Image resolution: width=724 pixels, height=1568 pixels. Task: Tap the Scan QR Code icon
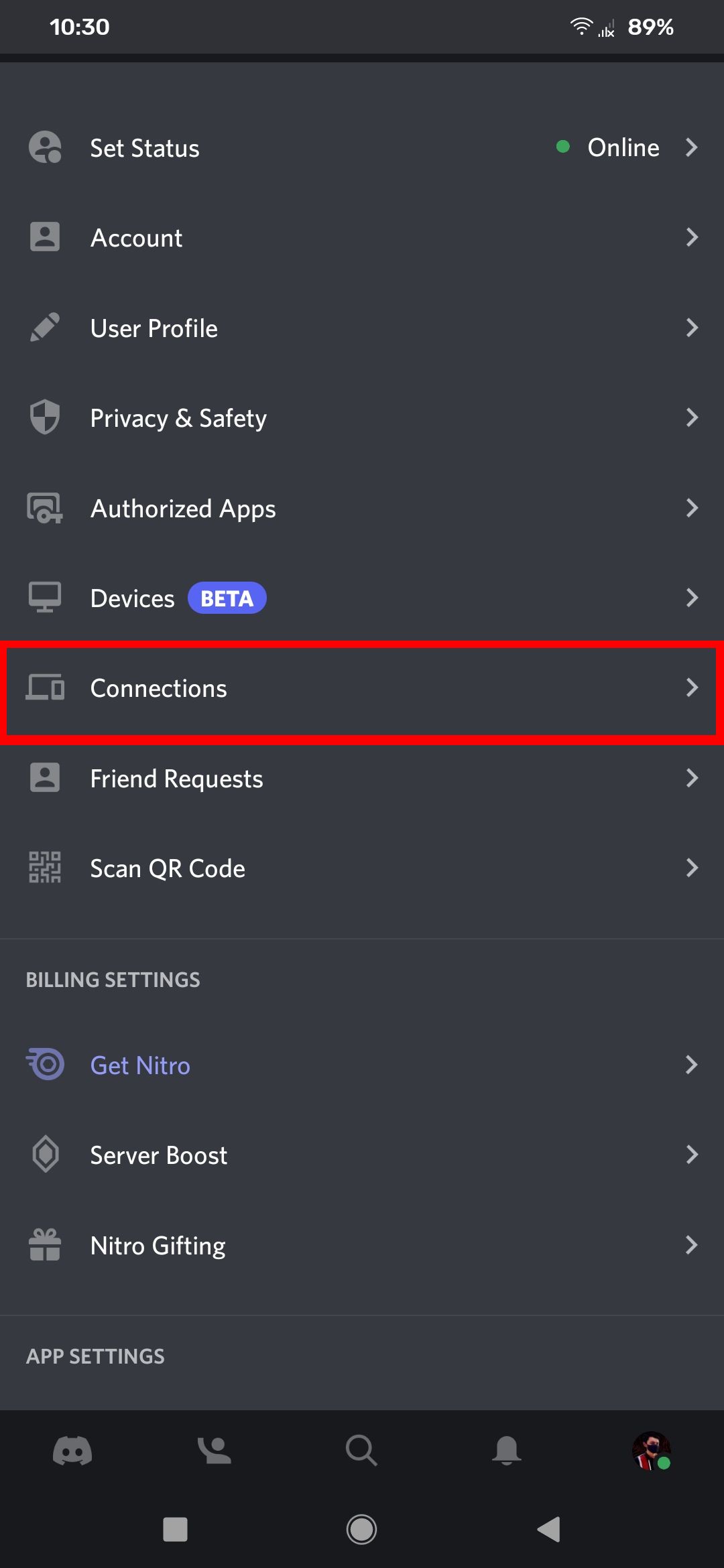point(45,868)
